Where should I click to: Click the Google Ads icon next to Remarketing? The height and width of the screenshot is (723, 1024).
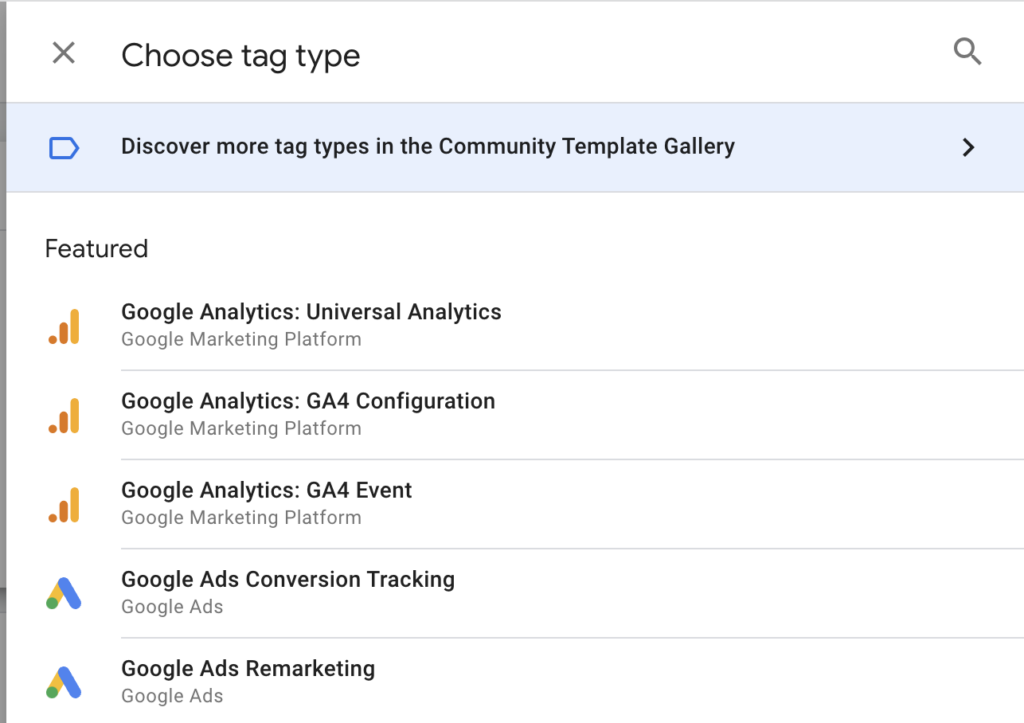pos(64,681)
